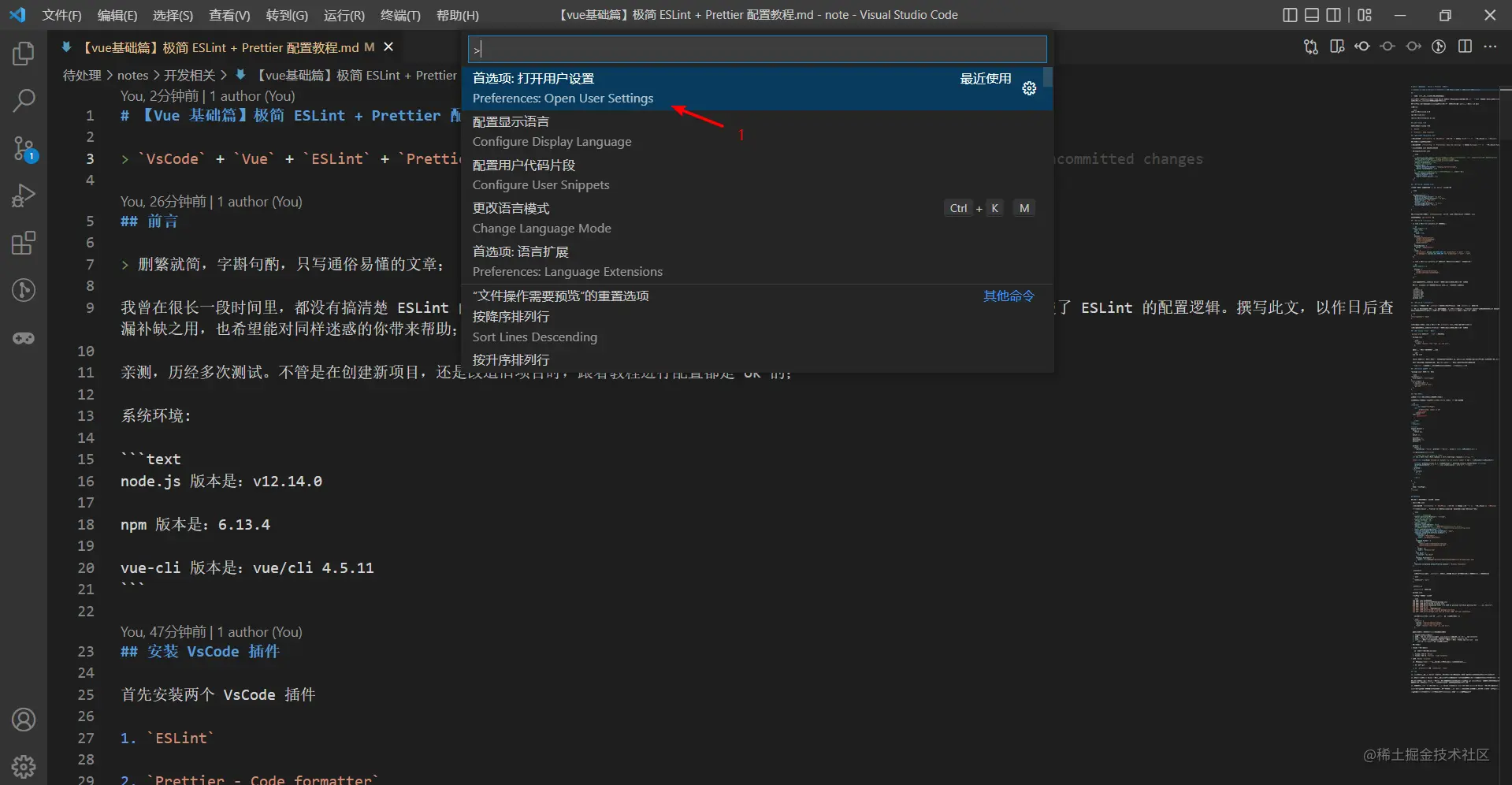Close the ESLint Prettier markdown tab
Viewport: 1512px width, 785px height.
[x=388, y=47]
